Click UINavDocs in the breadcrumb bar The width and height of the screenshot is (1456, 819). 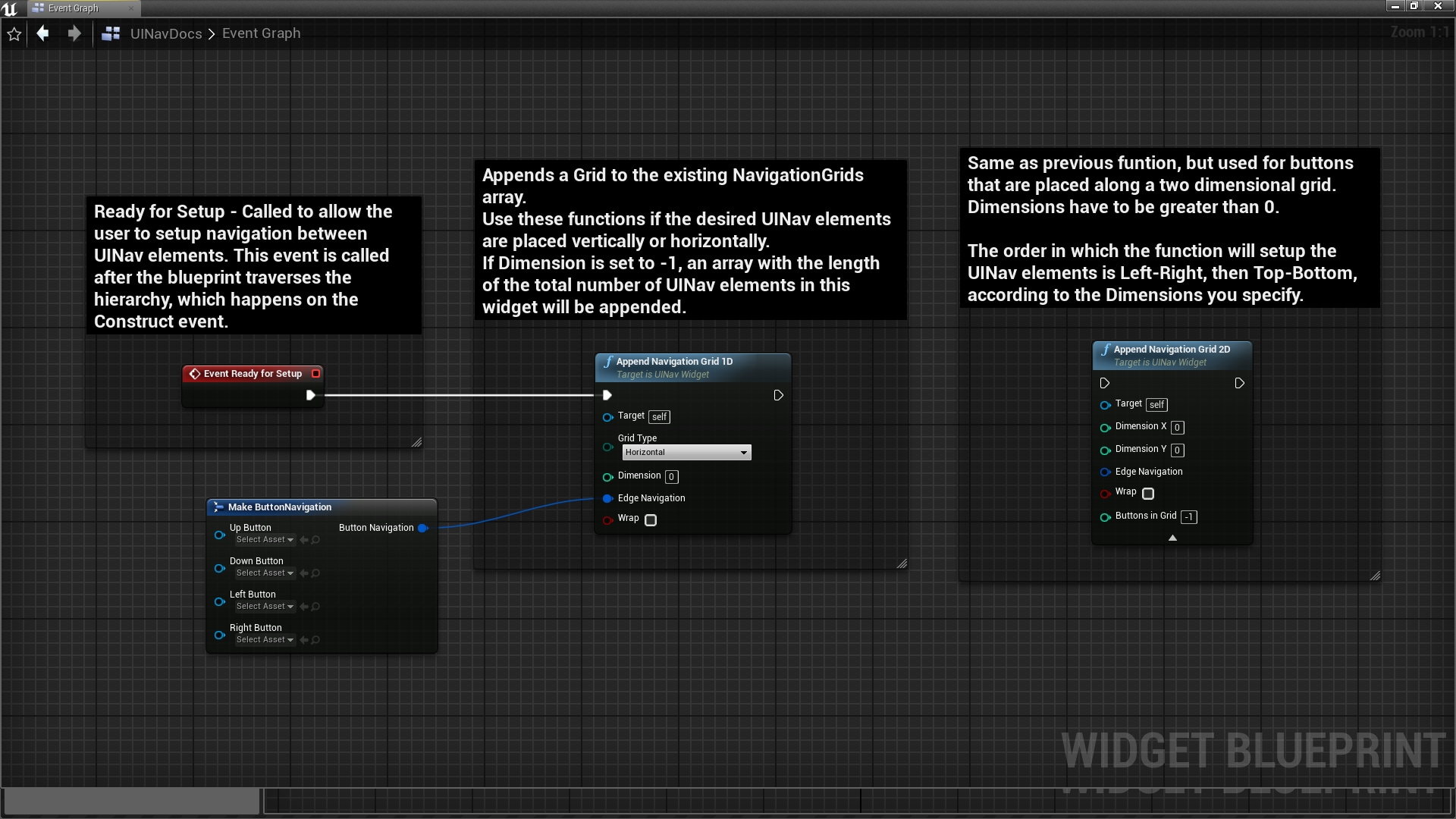point(165,33)
